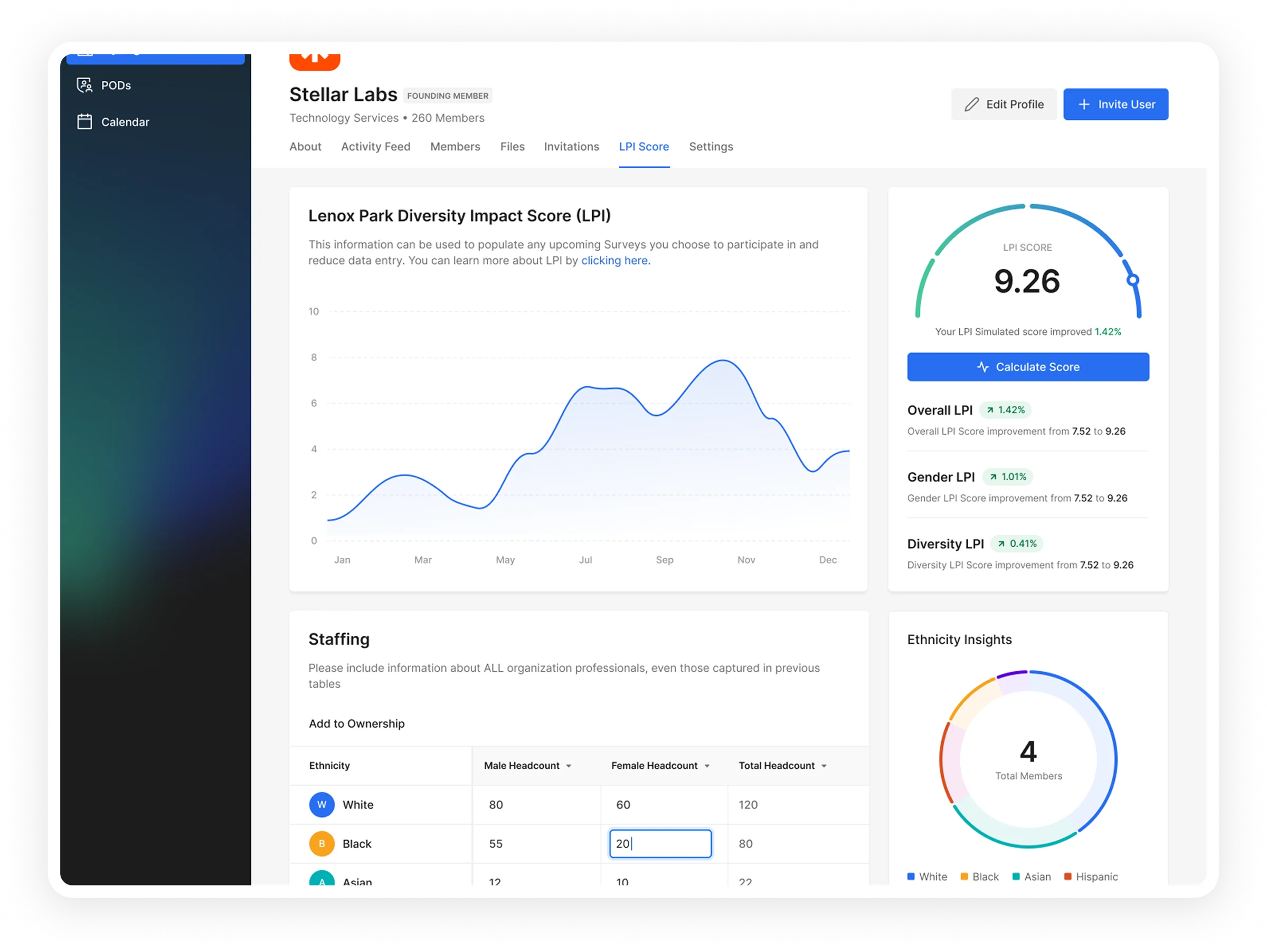Click the Overall LPI 1.42% badge

pyautogui.click(x=1005, y=410)
